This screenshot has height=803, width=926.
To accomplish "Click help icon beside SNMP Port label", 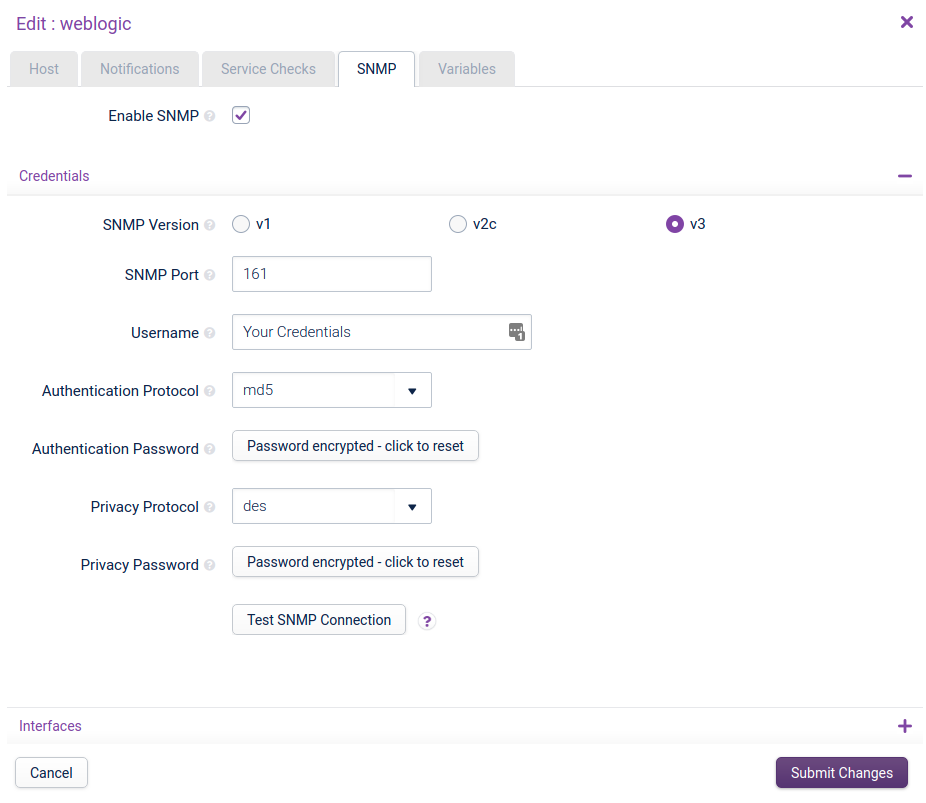I will coord(210,275).
